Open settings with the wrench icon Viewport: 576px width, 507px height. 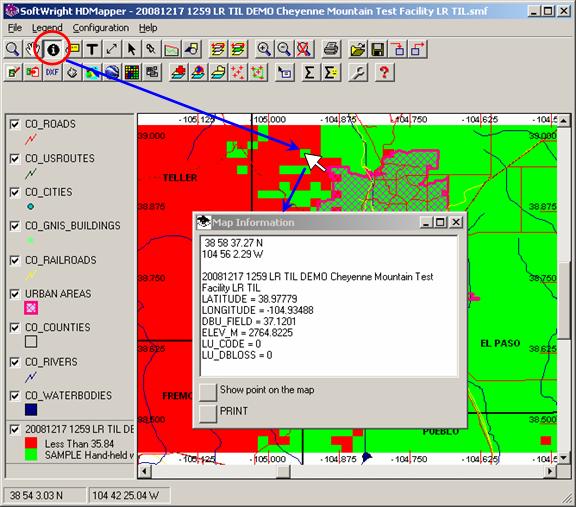357,72
